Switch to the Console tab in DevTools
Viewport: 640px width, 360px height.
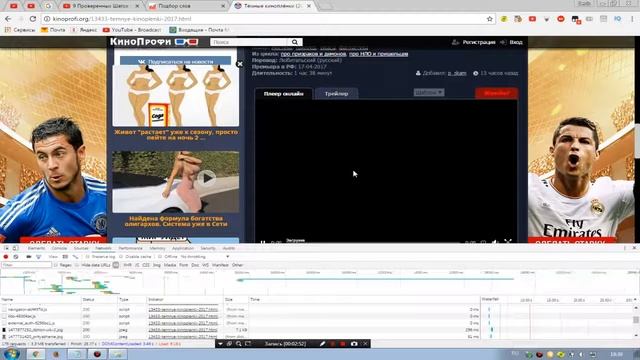pos(59,248)
